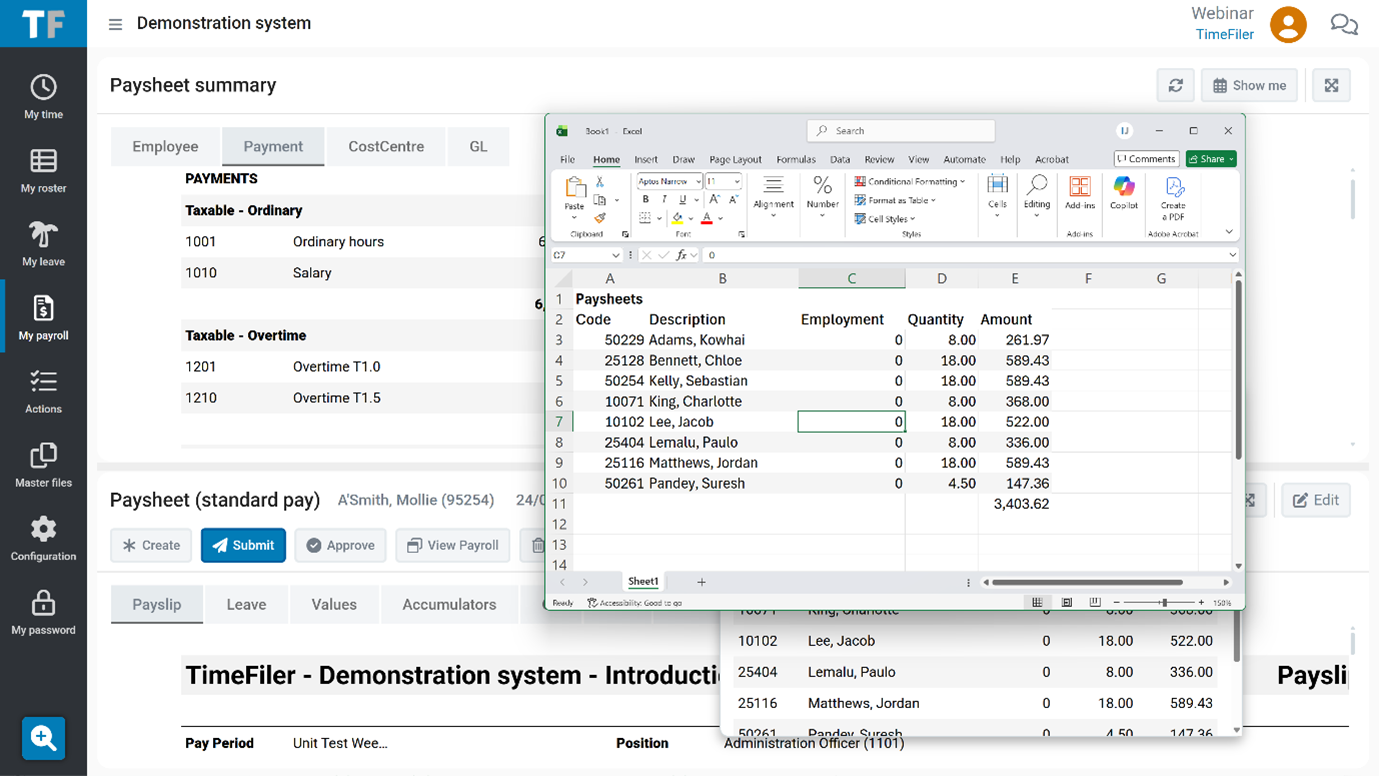The height and width of the screenshot is (776, 1379).
Task: Open the chat bubbles icon in header
Action: [x=1343, y=25]
